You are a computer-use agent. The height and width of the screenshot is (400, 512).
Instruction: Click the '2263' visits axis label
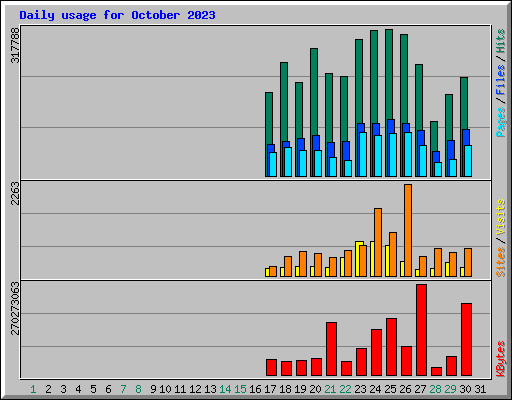pos(15,193)
